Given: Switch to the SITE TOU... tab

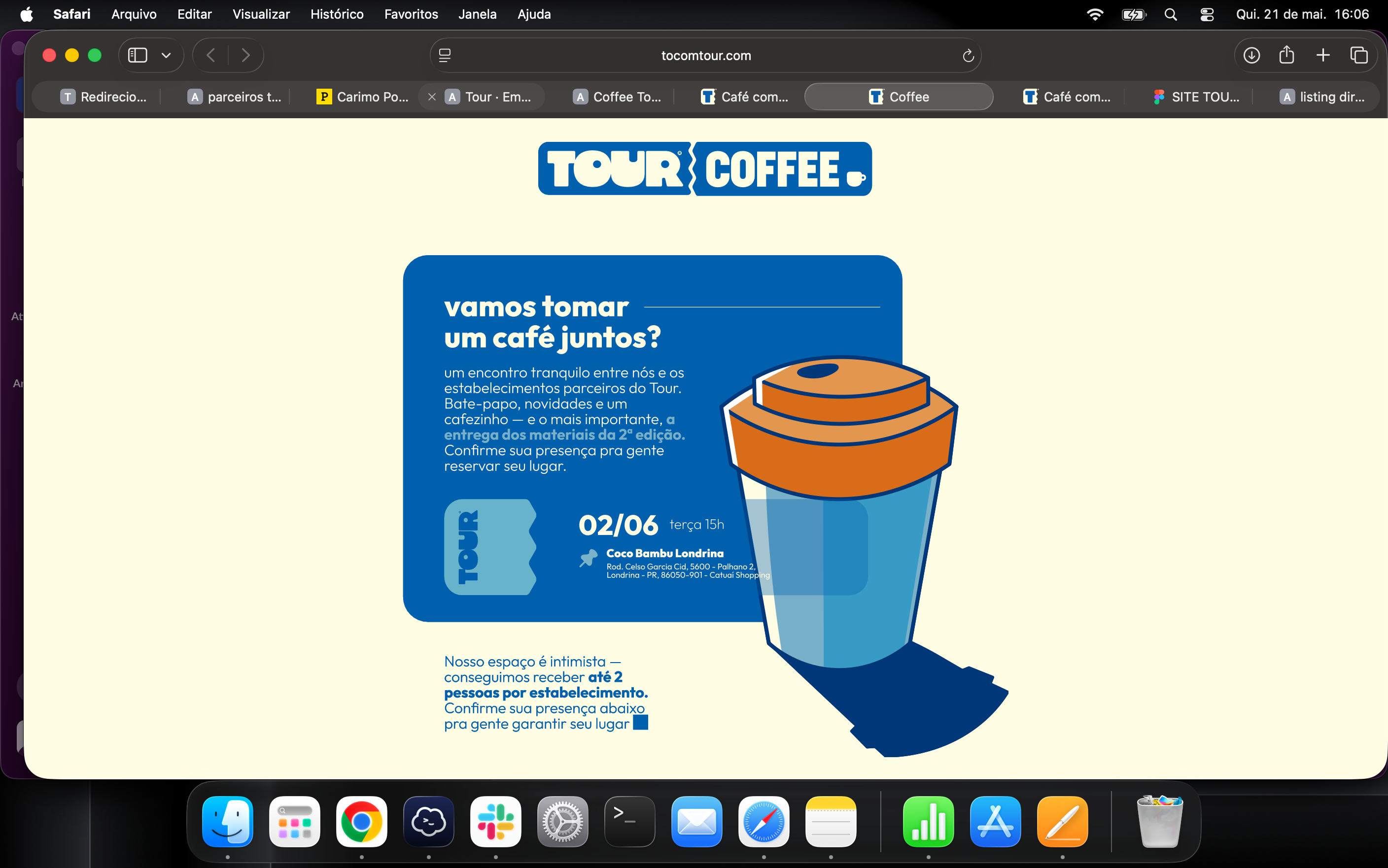Looking at the screenshot, I should (1196, 97).
